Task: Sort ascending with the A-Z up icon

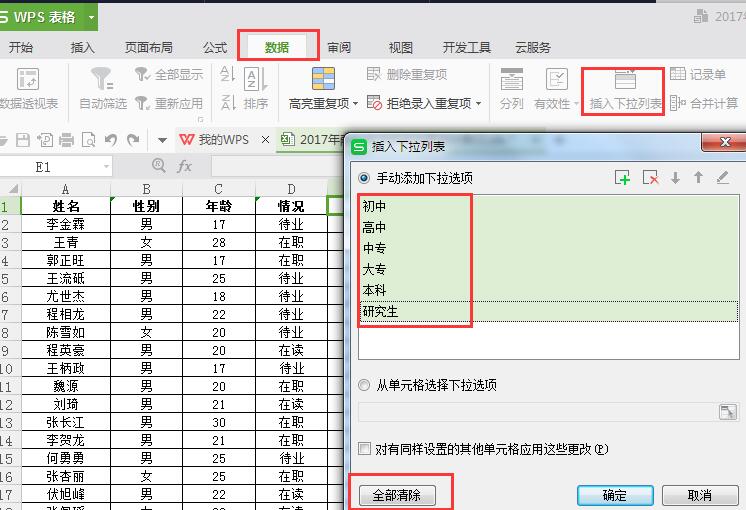Action: pos(227,74)
